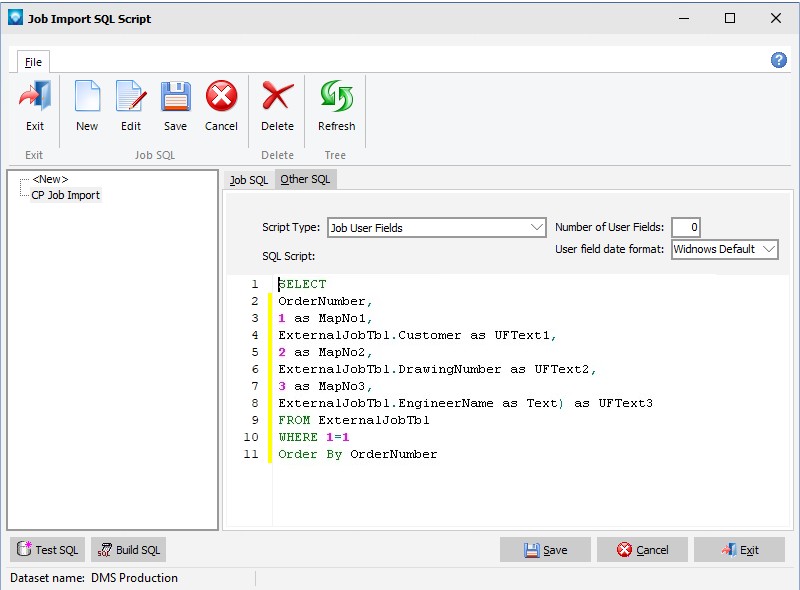Click the bottom Exit button
The image size is (800, 590).
[739, 550]
